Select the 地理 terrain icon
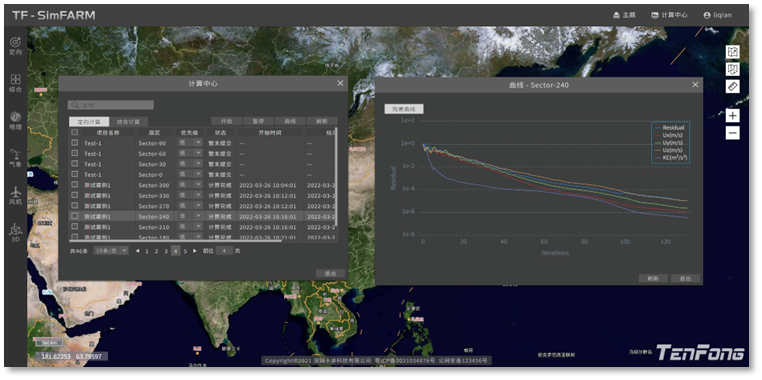Image resolution: width=762 pixels, height=380 pixels. coord(16,121)
